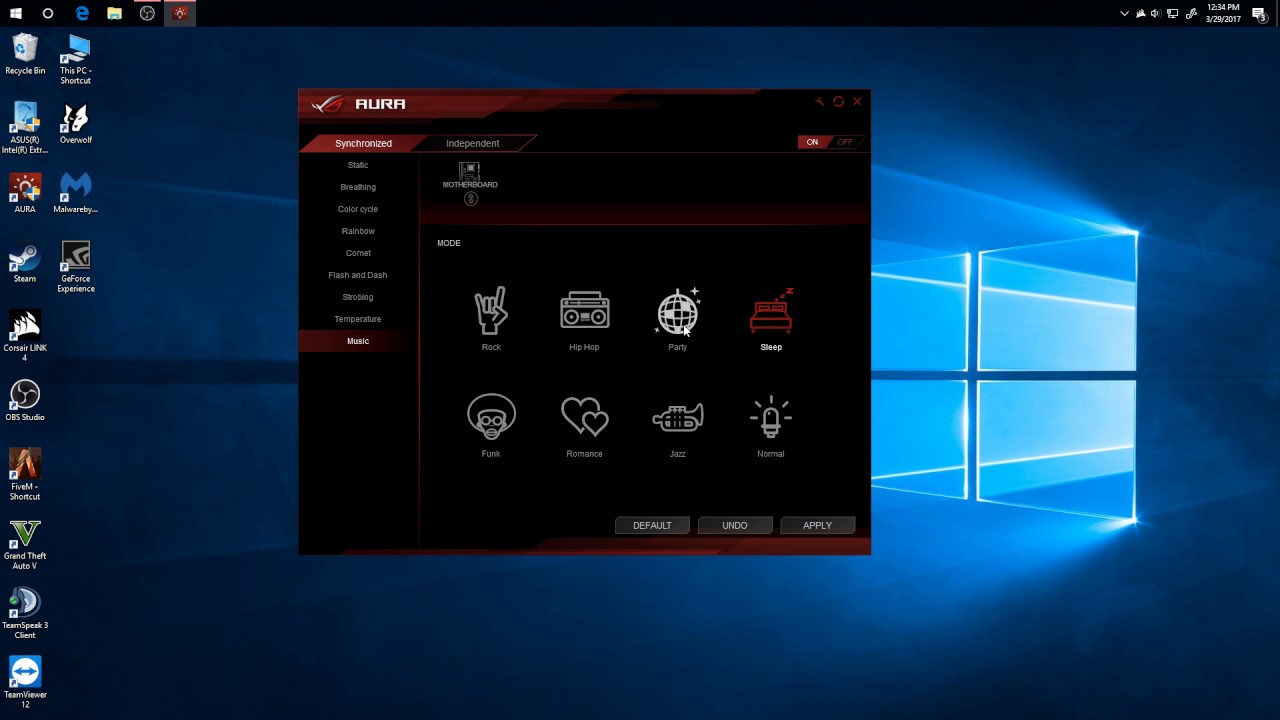Open the network tray icon
This screenshot has width=1280, height=720.
(x=1173, y=14)
